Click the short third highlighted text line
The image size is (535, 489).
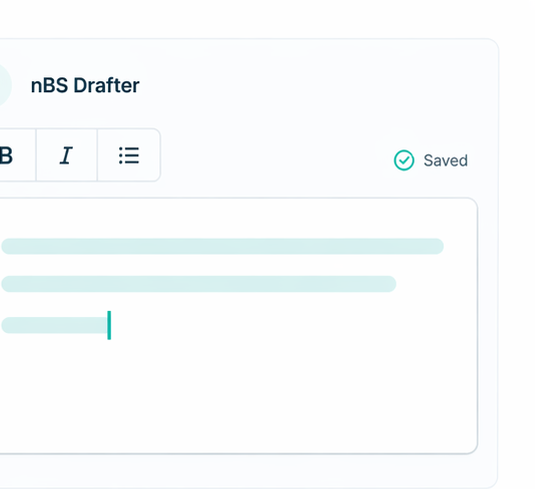tap(55, 325)
